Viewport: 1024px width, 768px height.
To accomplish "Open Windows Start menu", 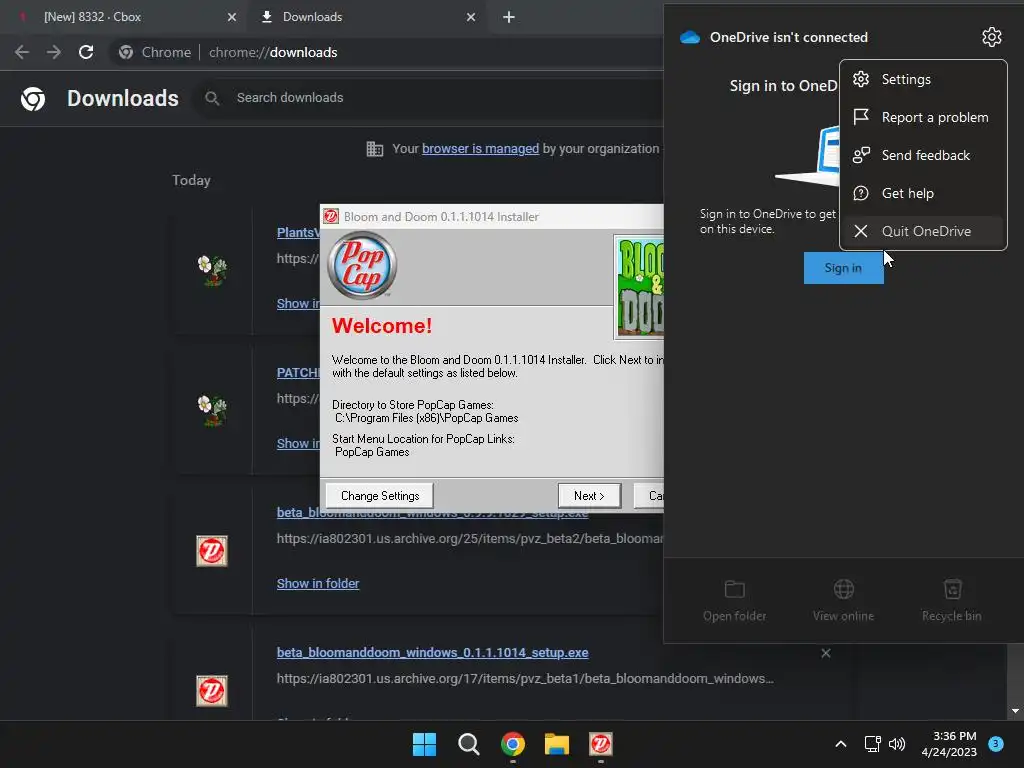I will (x=424, y=744).
